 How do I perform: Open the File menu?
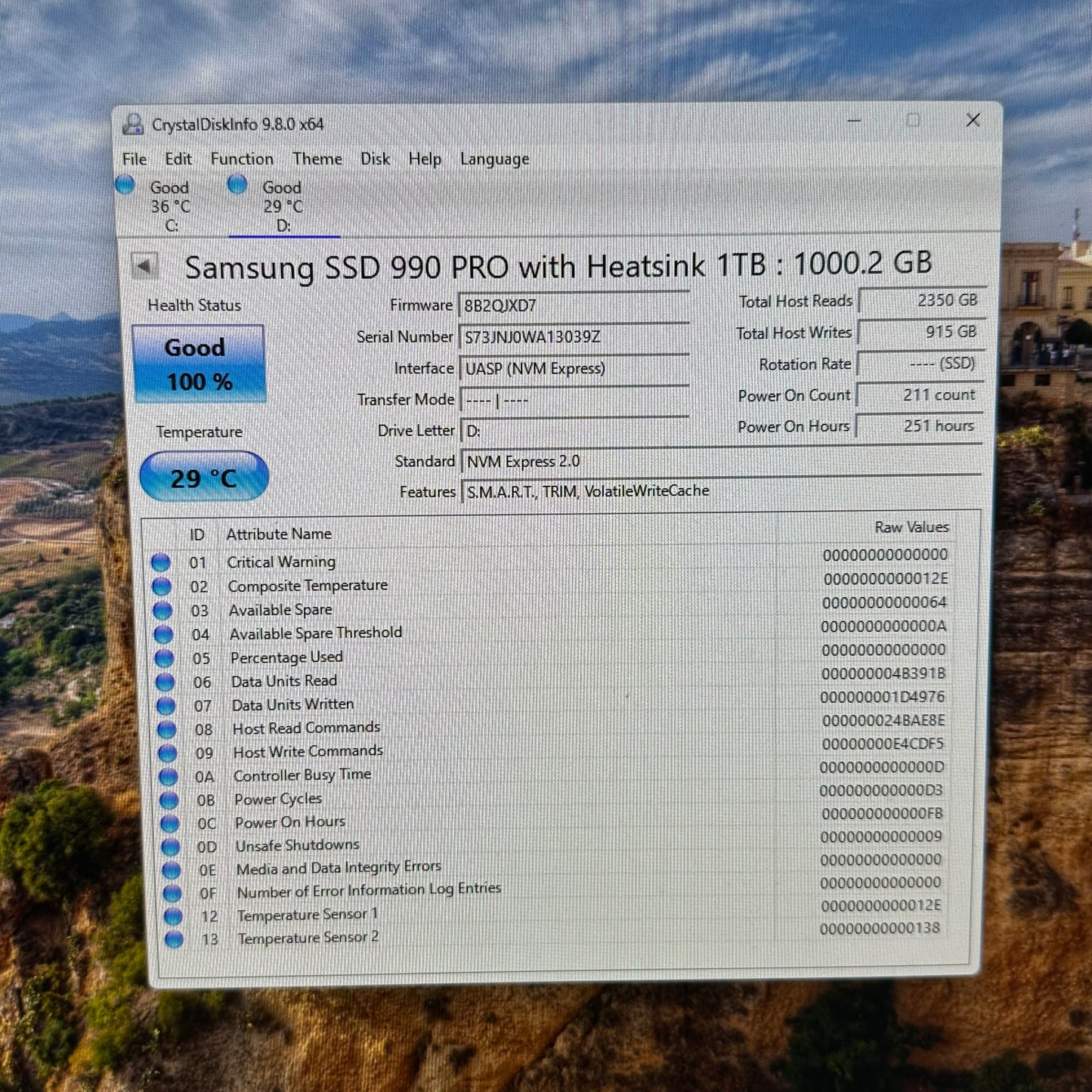[x=135, y=159]
